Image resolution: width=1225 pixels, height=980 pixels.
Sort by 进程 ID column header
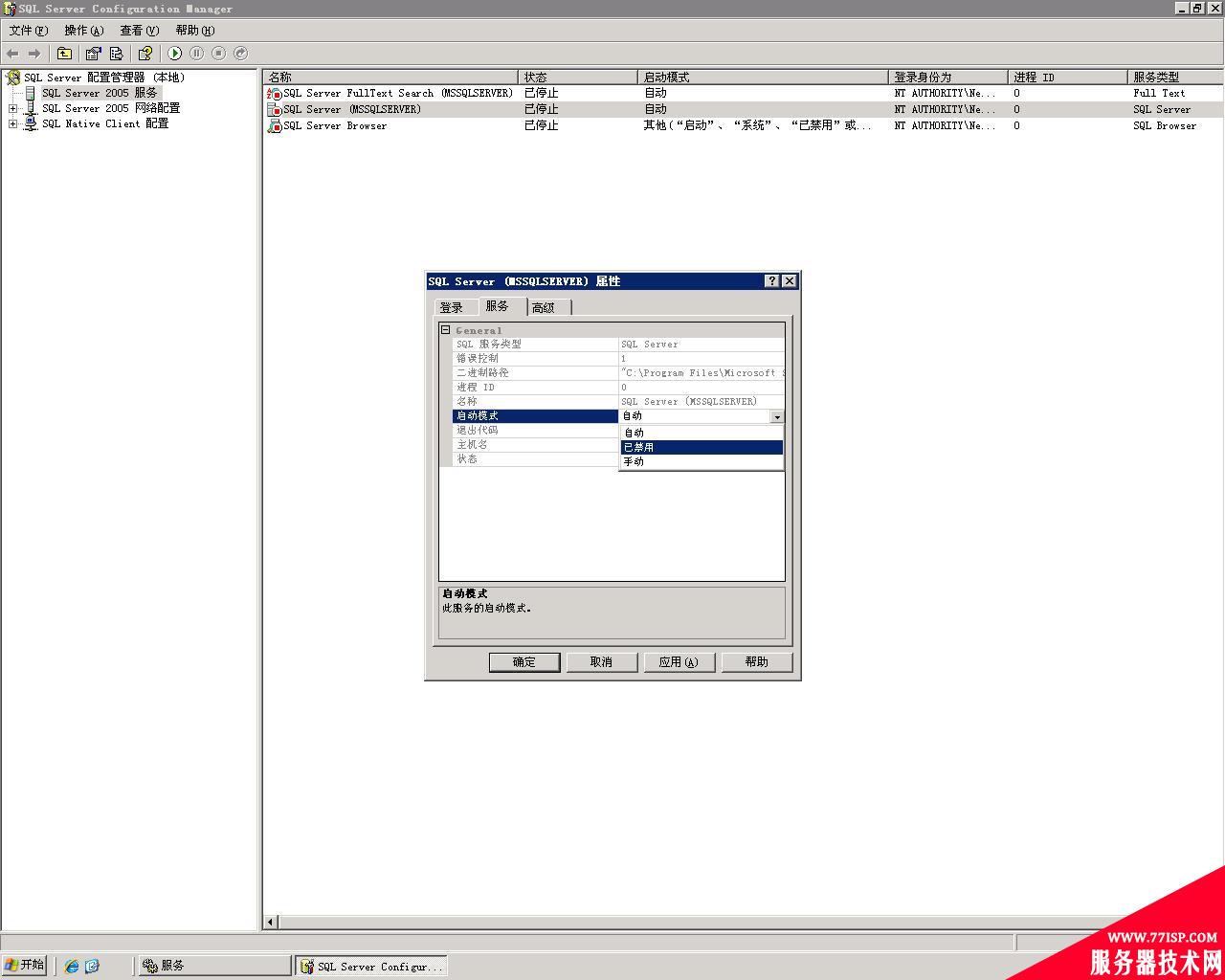click(x=1068, y=77)
